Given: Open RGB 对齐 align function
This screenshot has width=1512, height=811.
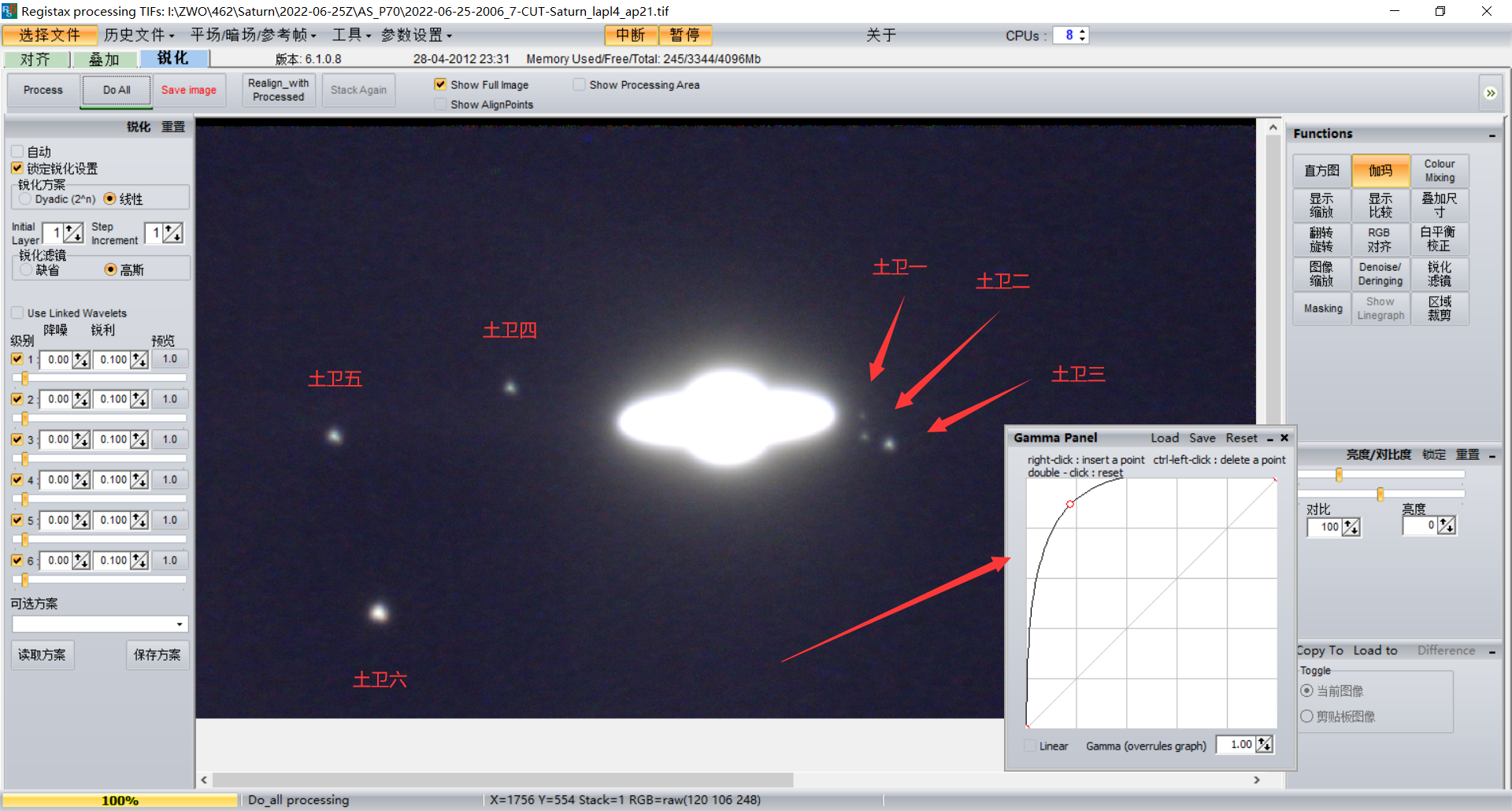Looking at the screenshot, I should [1380, 239].
